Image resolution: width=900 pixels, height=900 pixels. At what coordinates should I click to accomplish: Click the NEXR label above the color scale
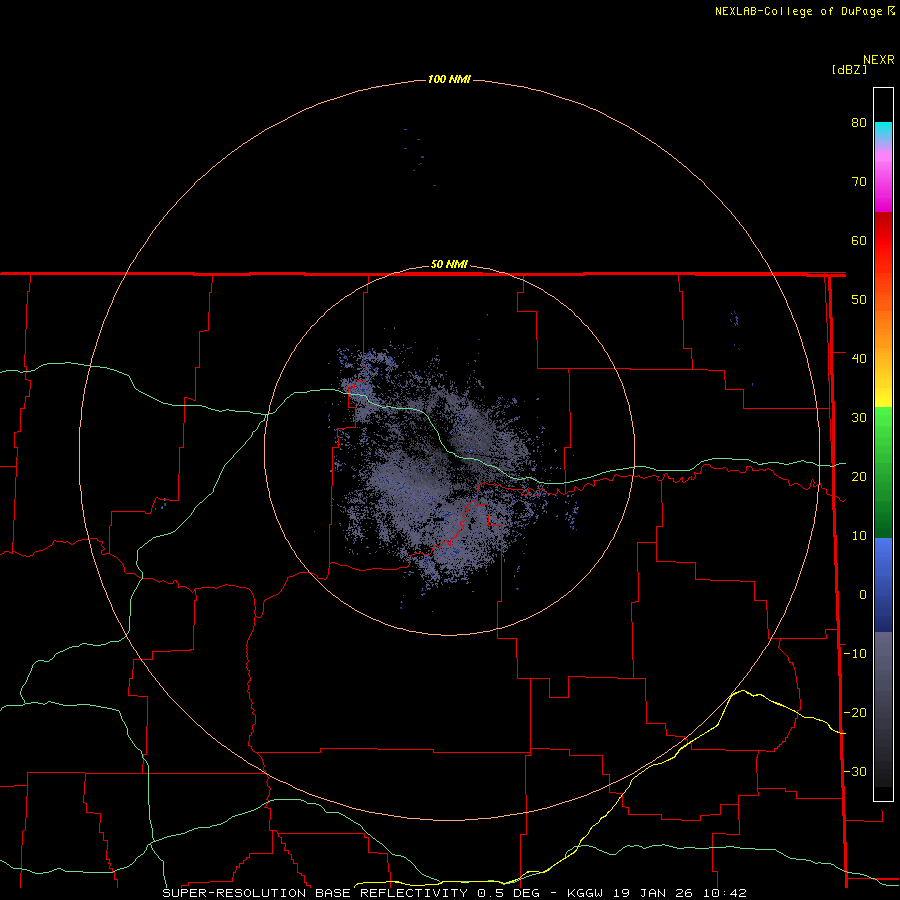pos(879,60)
